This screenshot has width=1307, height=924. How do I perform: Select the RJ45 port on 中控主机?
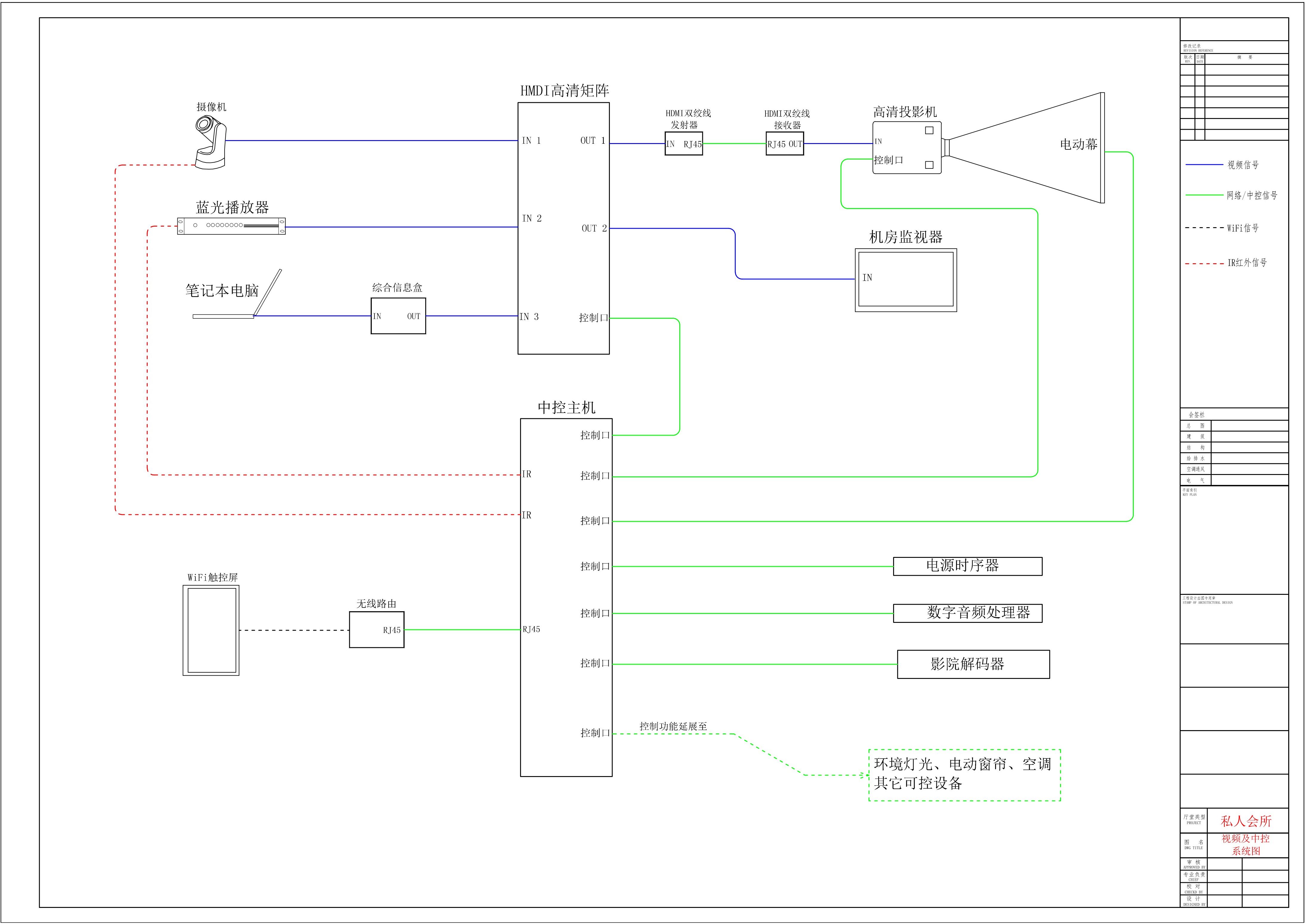click(531, 630)
